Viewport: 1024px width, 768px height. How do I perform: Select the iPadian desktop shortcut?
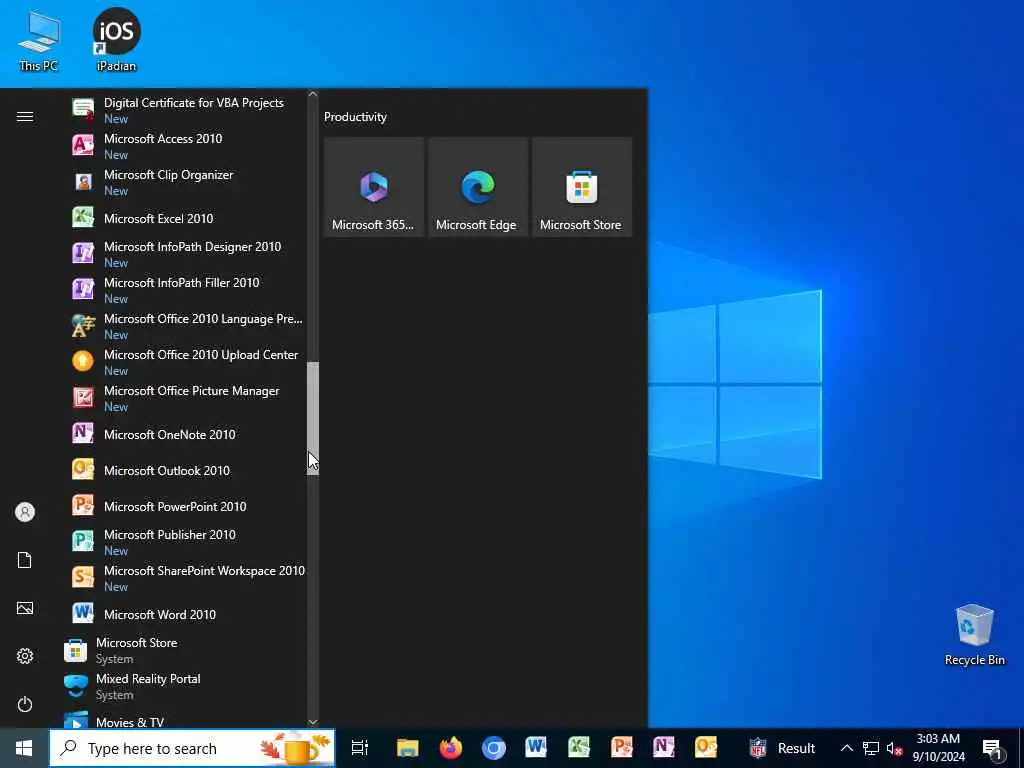pyautogui.click(x=116, y=40)
